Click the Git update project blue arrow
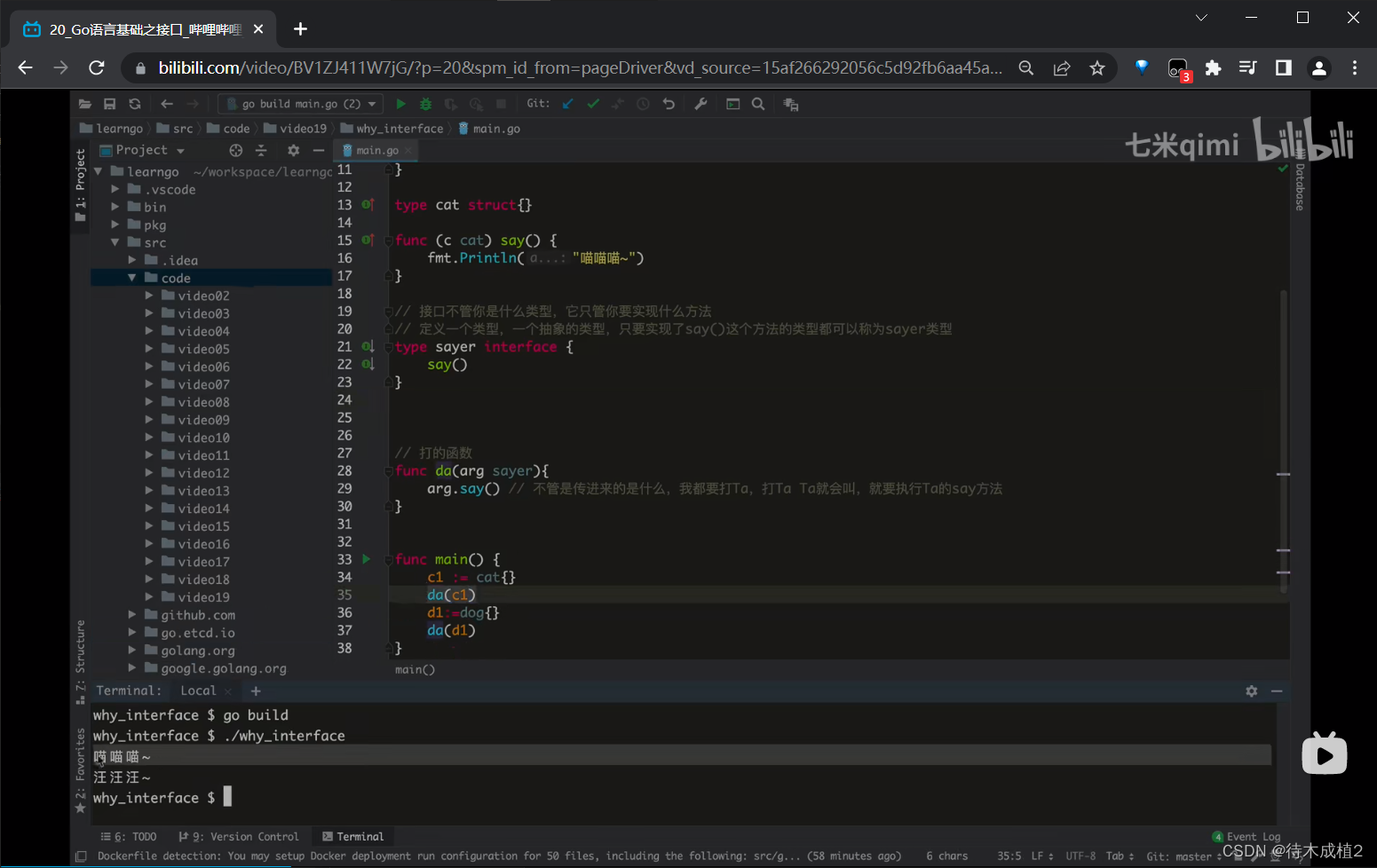This screenshot has height=868, width=1377. (568, 104)
